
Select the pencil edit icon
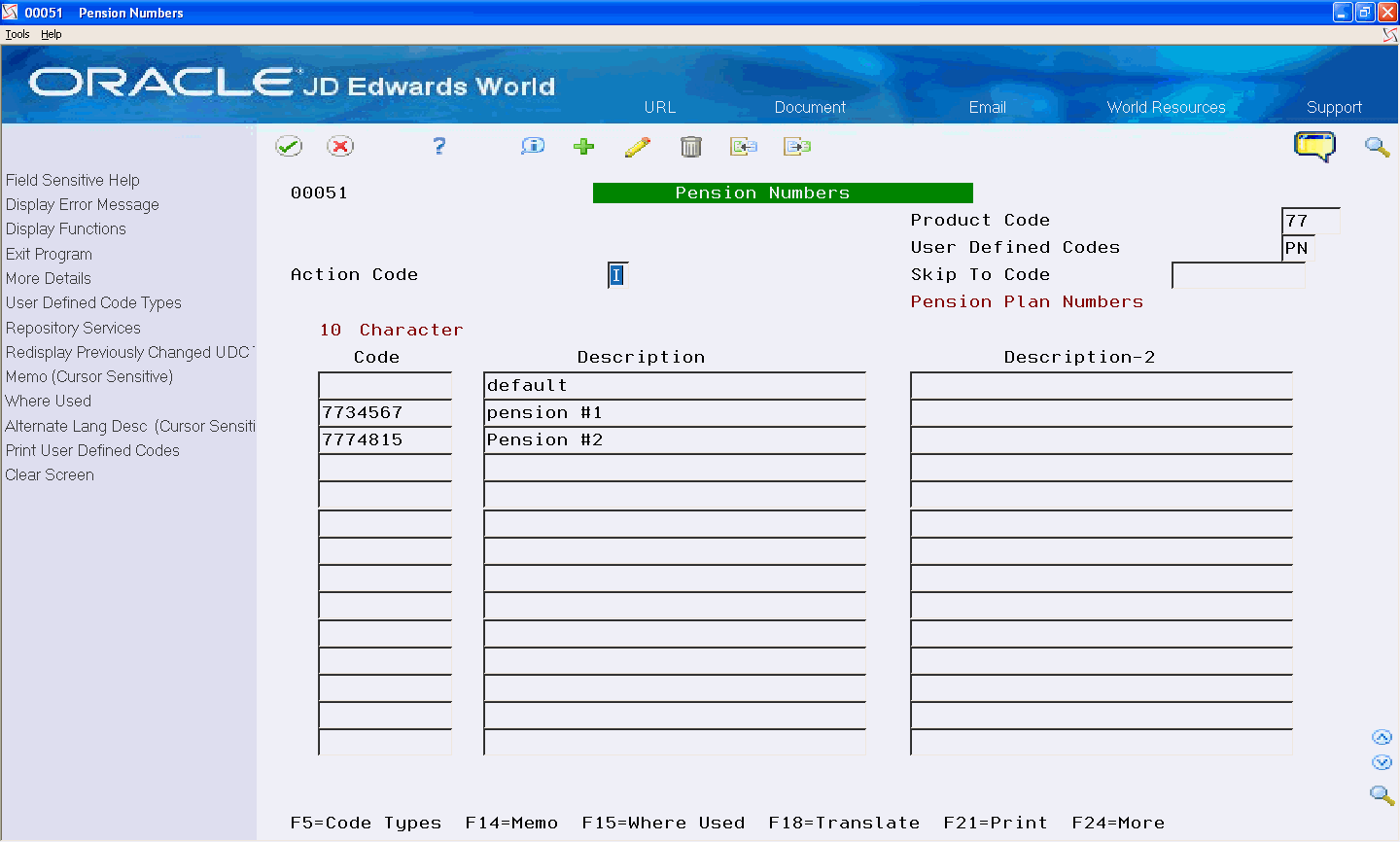click(638, 146)
